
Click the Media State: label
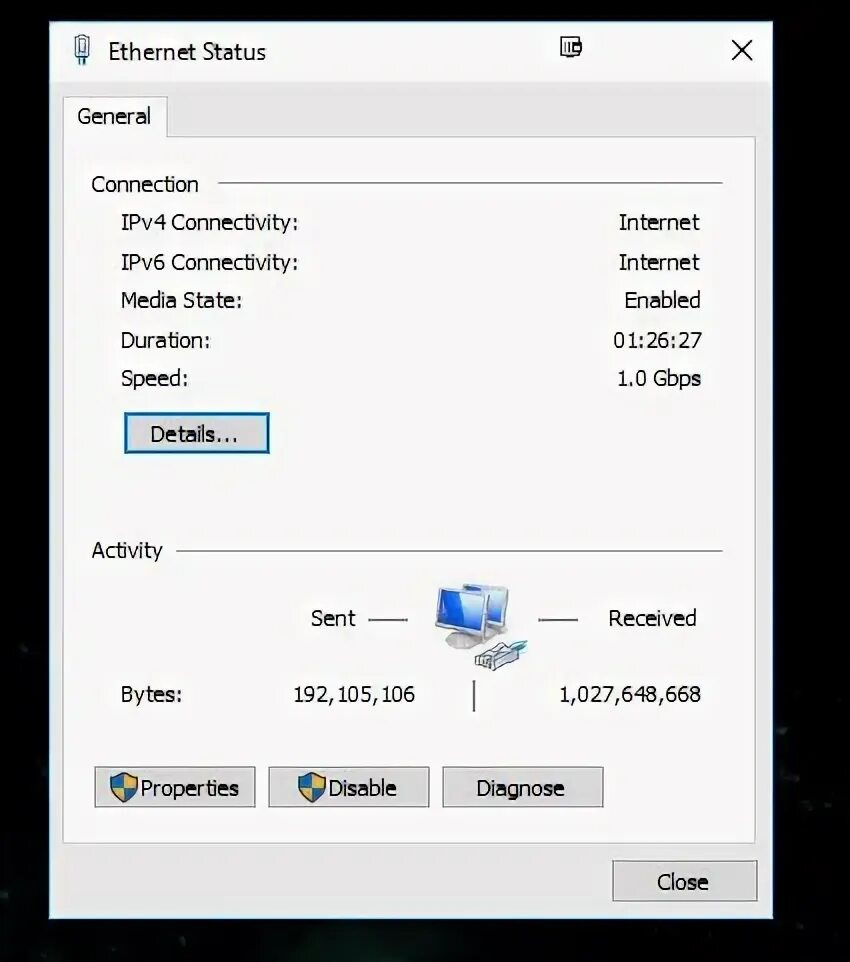[x=182, y=300]
